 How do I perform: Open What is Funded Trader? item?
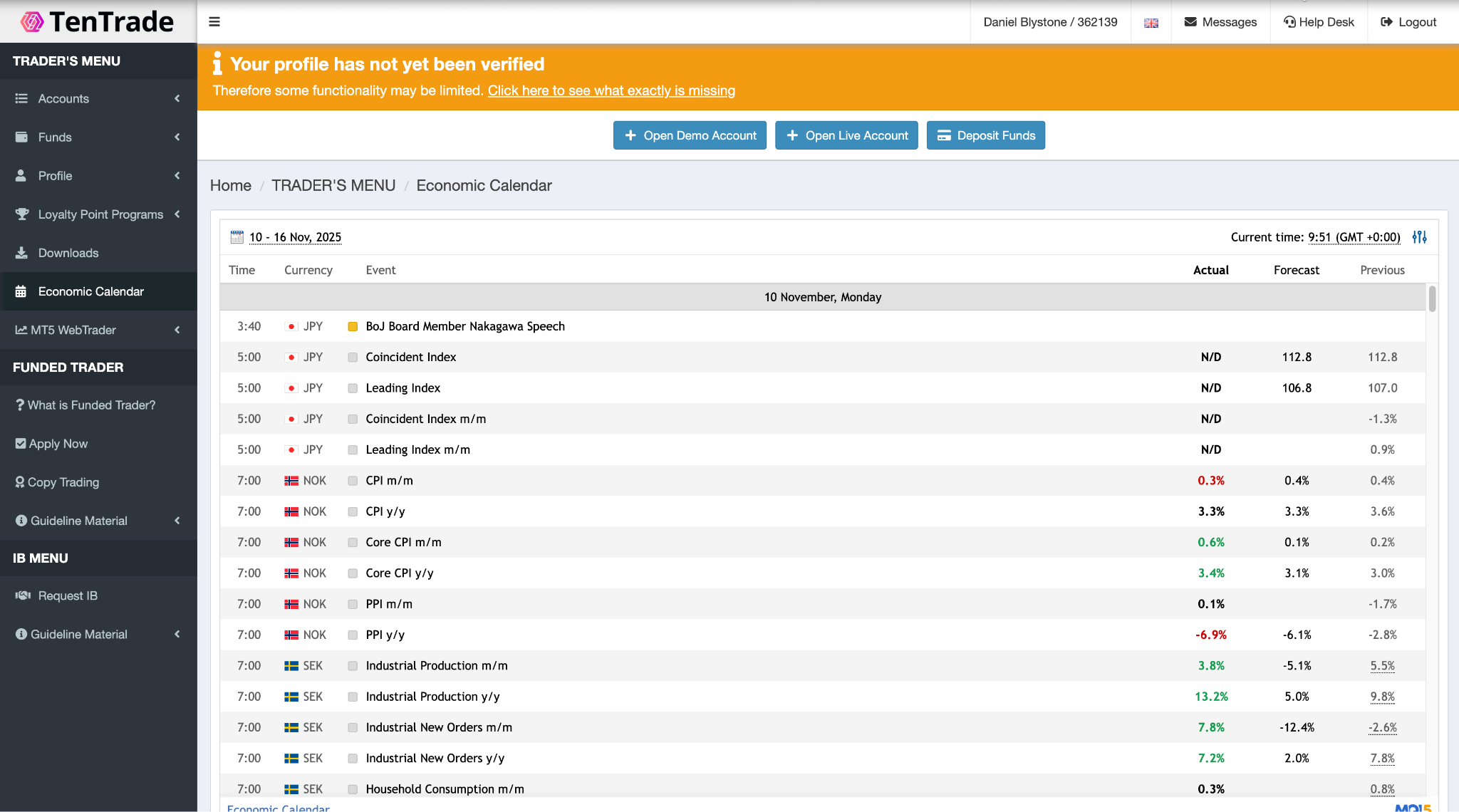(x=98, y=405)
